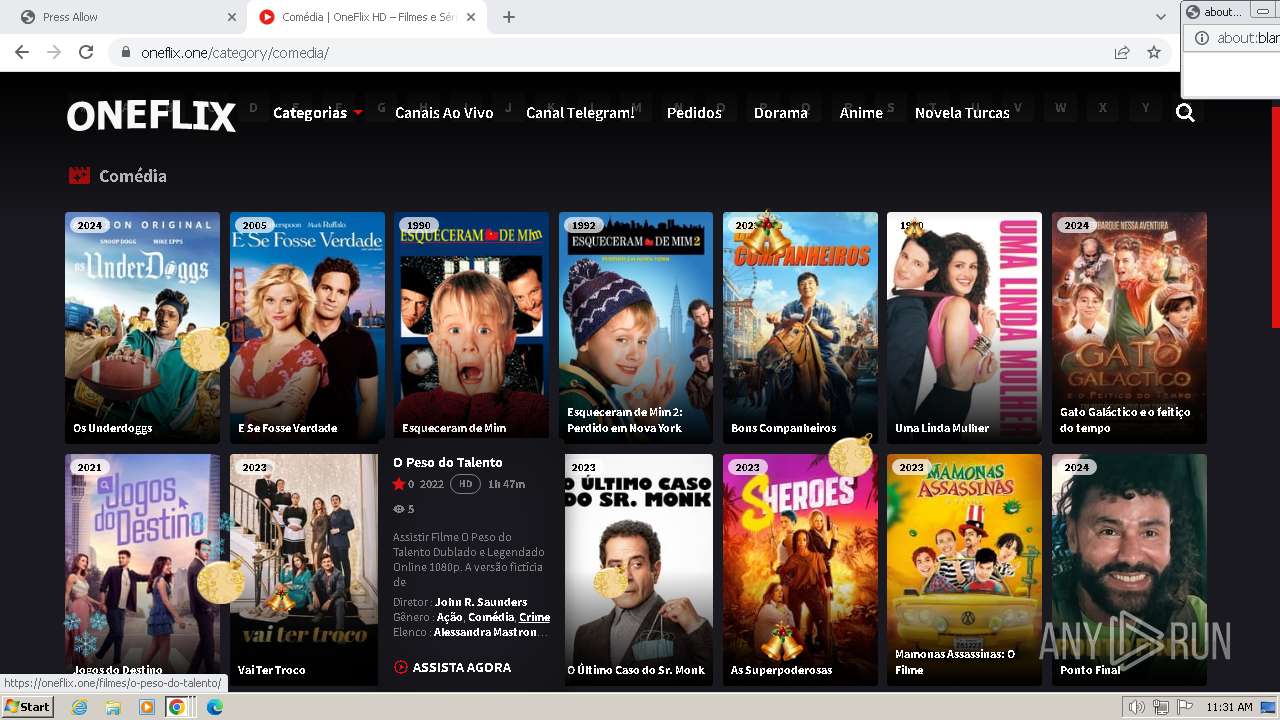Screen dimensions: 1280x720
Task: Click the action center flag icon
Action: point(1185,707)
